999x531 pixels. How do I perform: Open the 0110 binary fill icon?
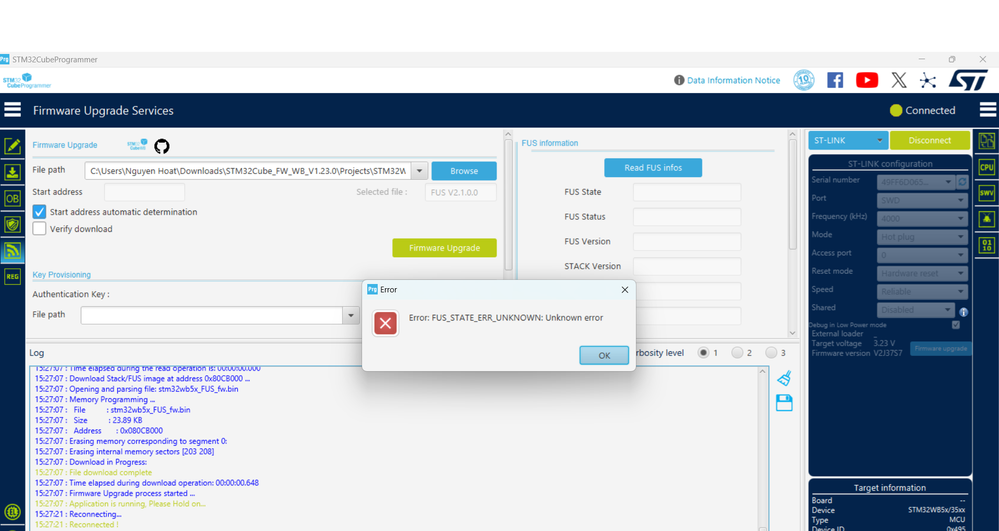[x=986, y=245]
